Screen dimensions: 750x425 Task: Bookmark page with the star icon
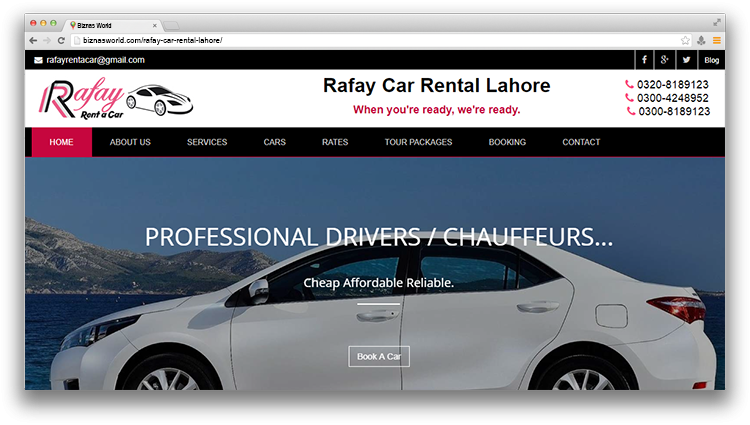tap(685, 41)
